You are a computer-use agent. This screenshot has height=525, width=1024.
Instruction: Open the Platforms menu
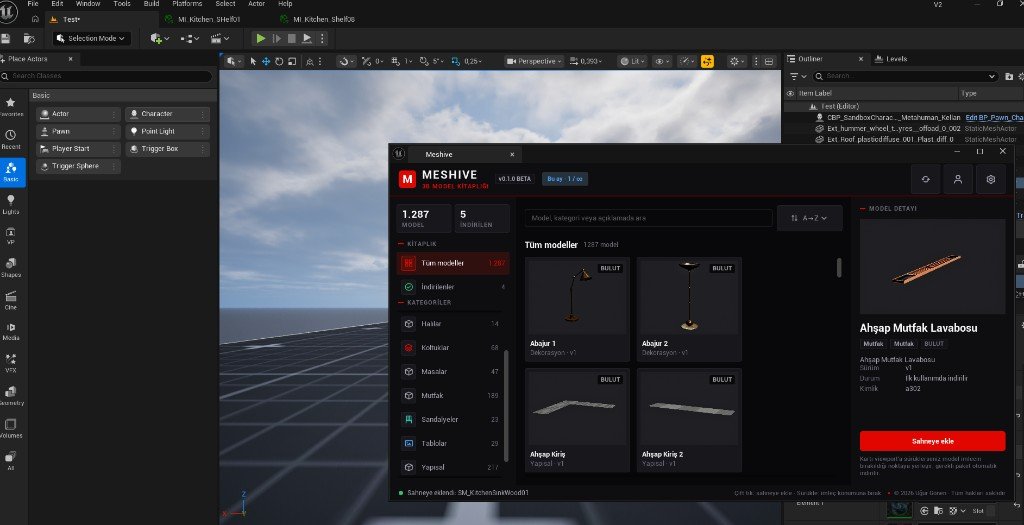[x=187, y=4]
